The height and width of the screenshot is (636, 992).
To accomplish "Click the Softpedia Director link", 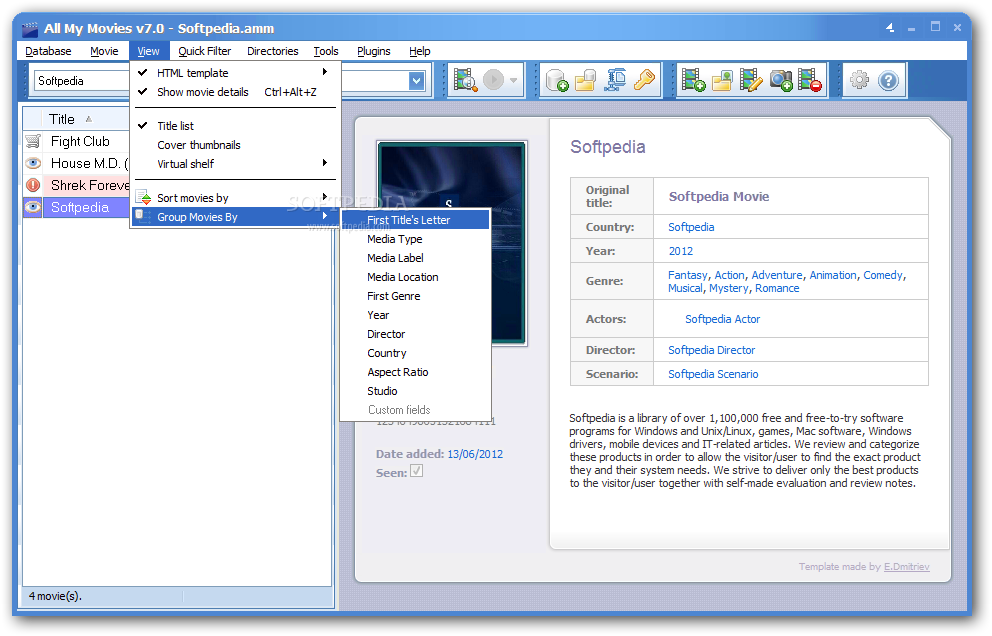I will tap(712, 350).
